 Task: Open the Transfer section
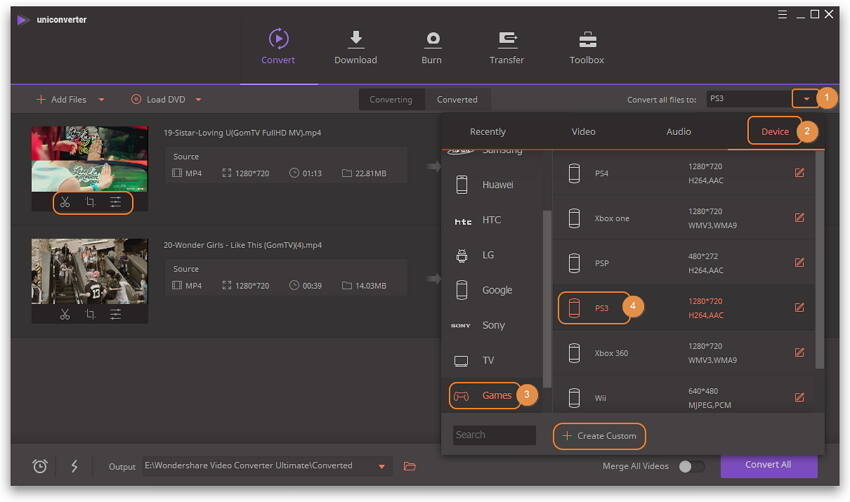pyautogui.click(x=506, y=47)
